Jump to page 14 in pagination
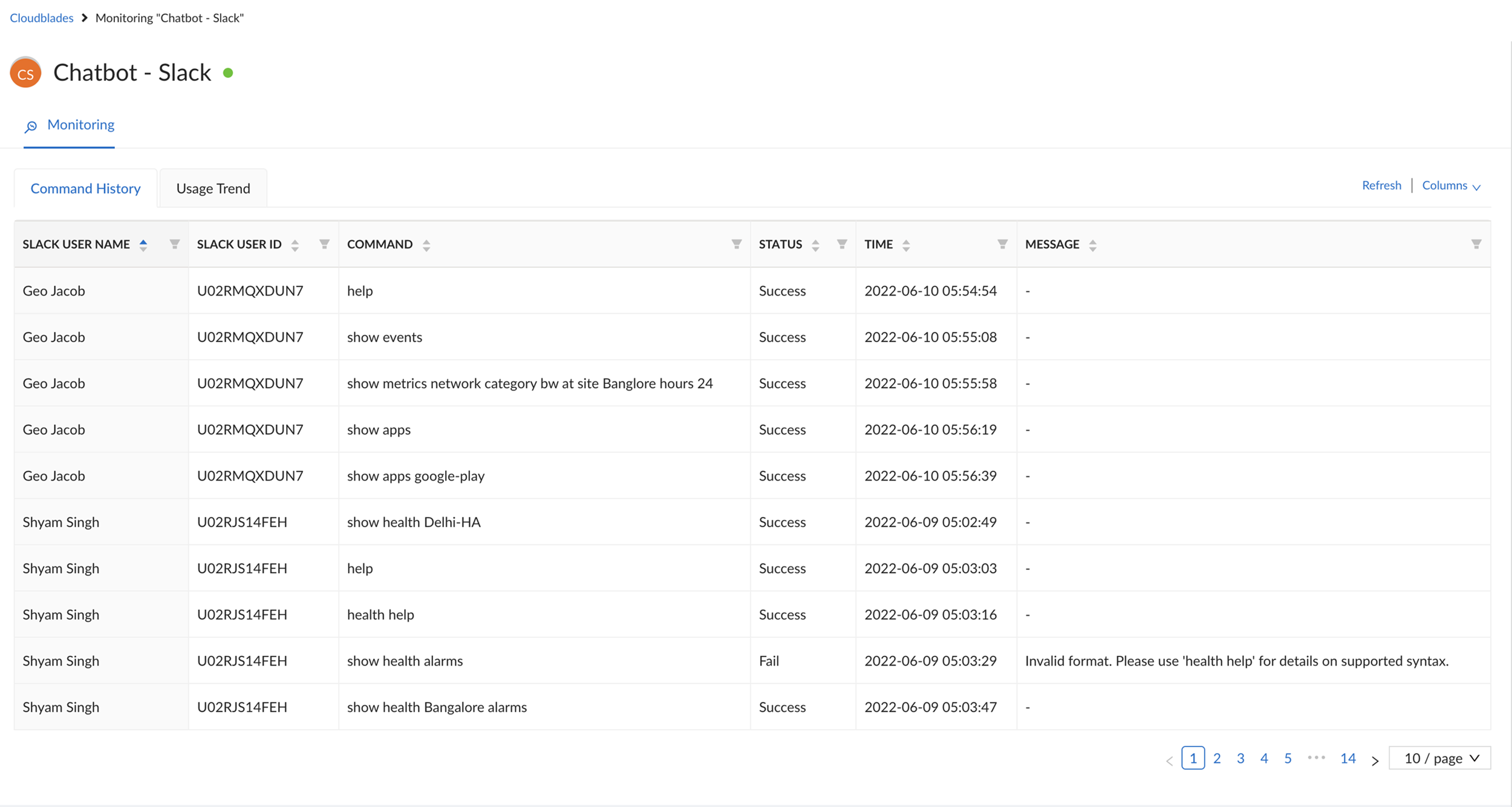This screenshot has width=1512, height=807. [1347, 758]
